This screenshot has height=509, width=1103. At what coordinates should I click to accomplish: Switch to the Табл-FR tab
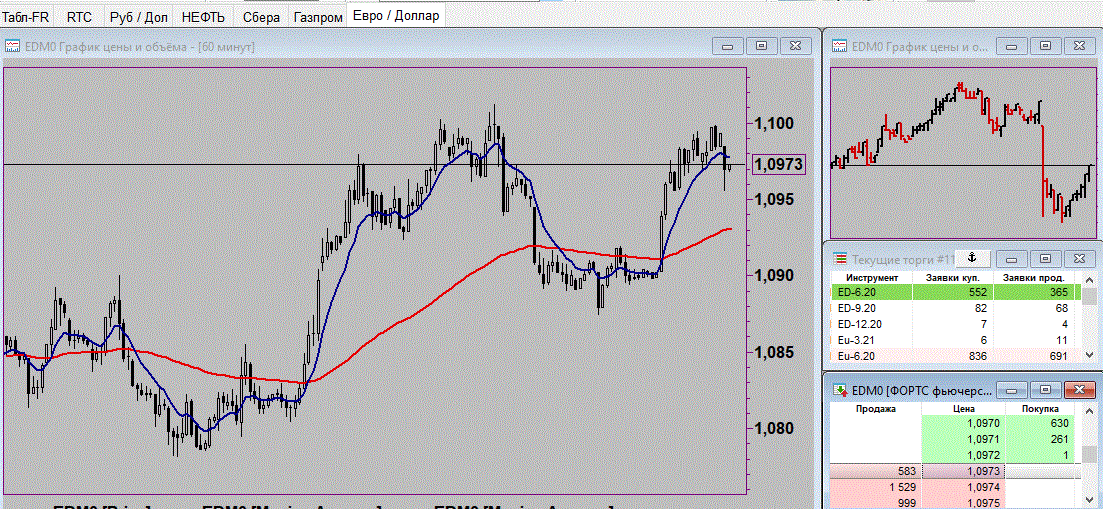(x=26, y=17)
